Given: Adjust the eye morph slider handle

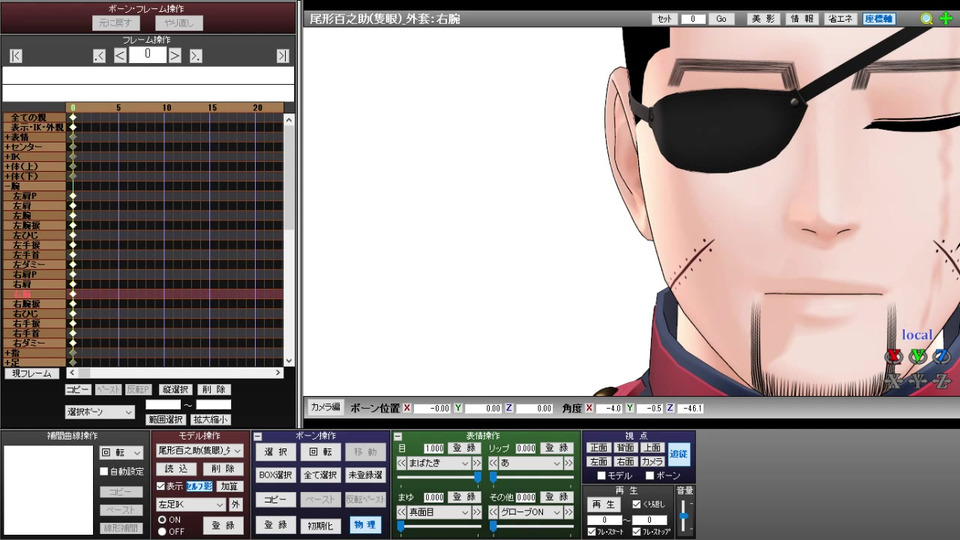Looking at the screenshot, I should pos(478,477).
